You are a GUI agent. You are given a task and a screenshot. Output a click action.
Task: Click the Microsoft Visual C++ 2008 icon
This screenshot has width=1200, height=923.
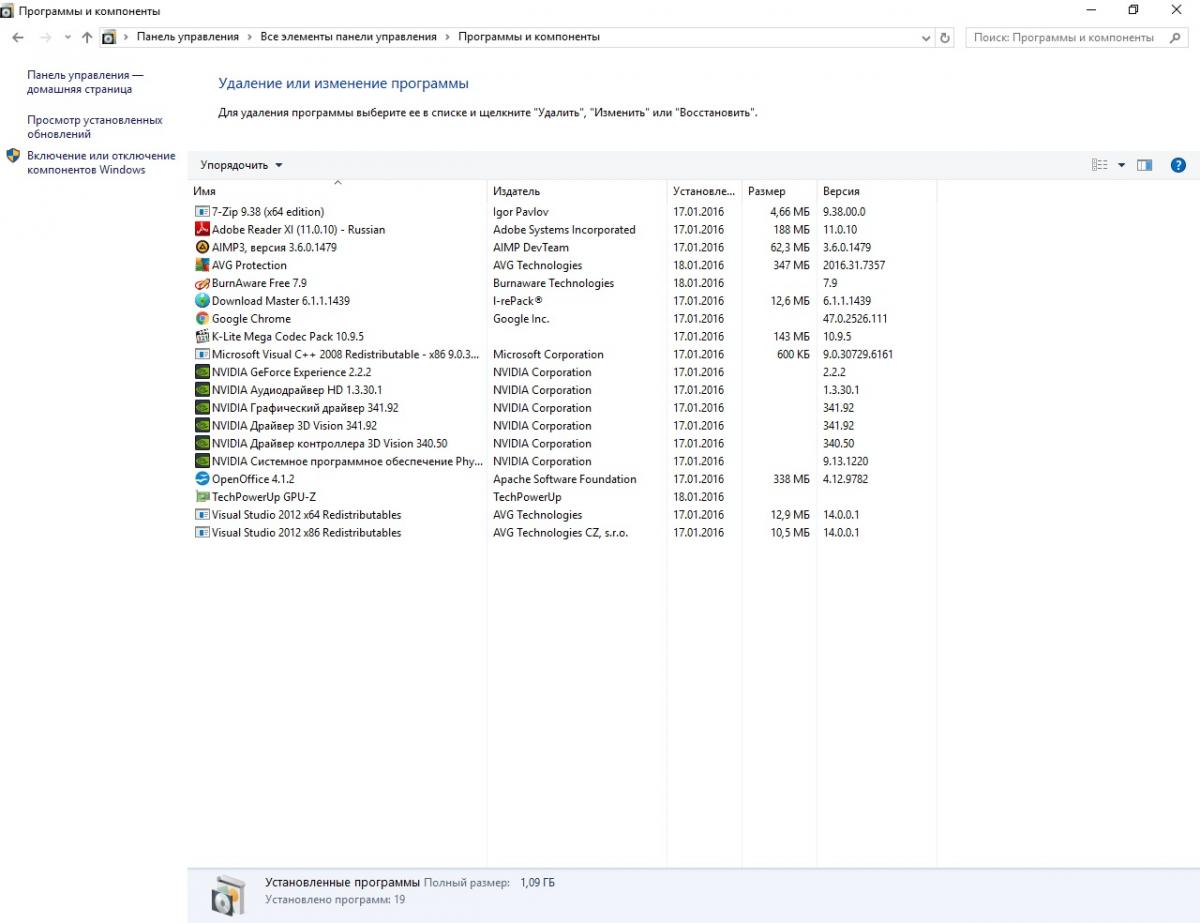[x=202, y=354]
